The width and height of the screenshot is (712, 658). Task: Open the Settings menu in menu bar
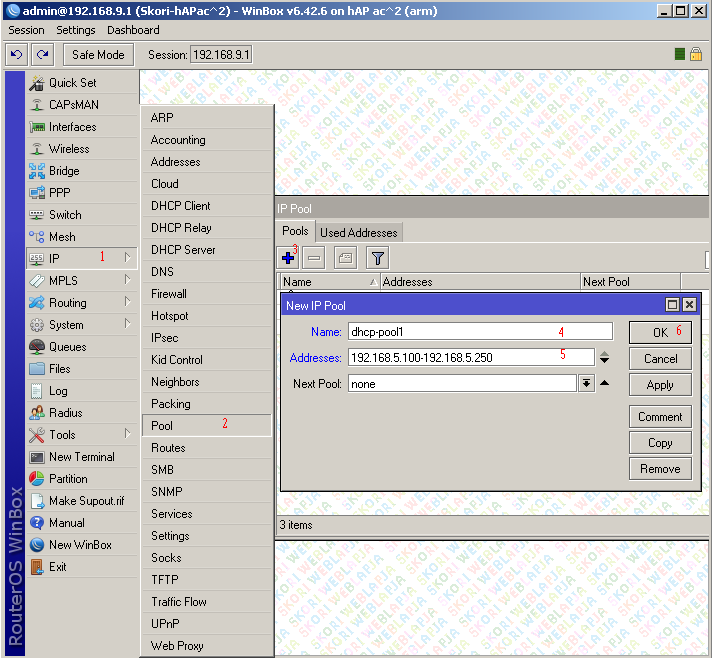pyautogui.click(x=76, y=31)
